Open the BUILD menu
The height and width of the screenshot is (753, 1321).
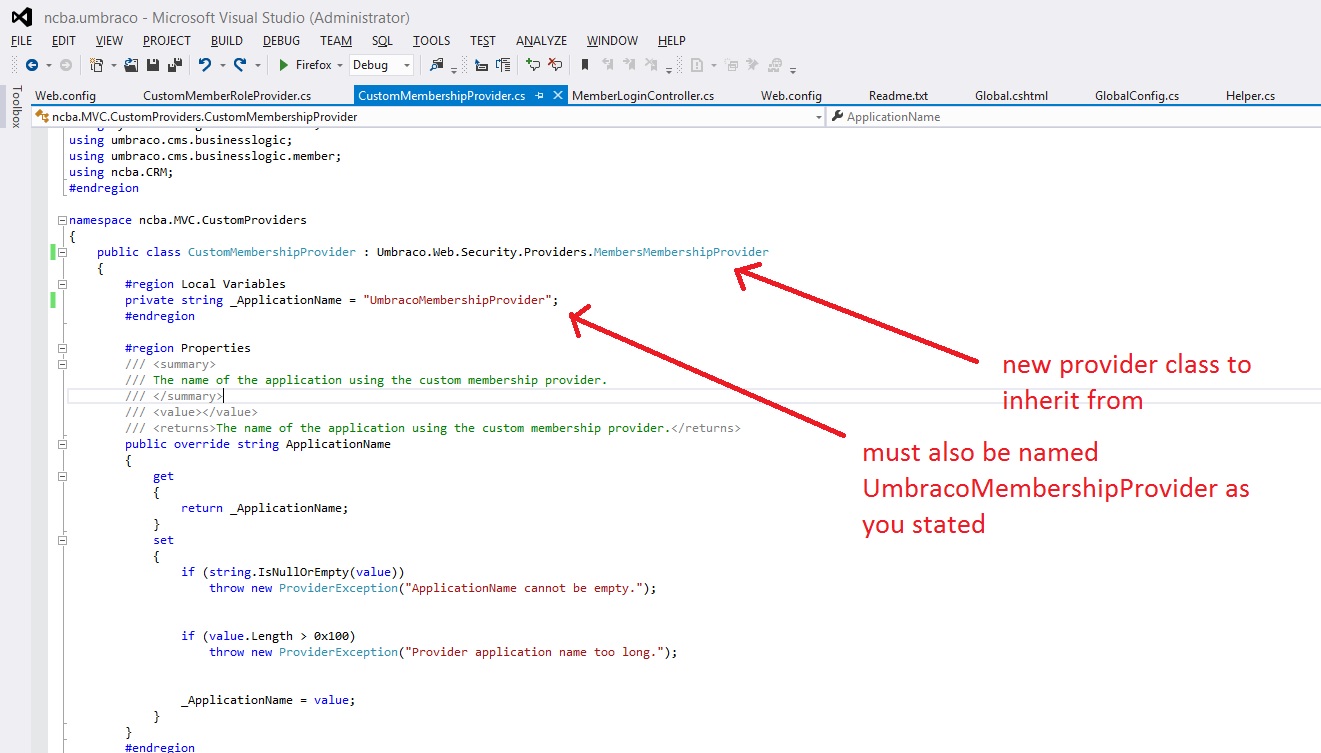227,41
